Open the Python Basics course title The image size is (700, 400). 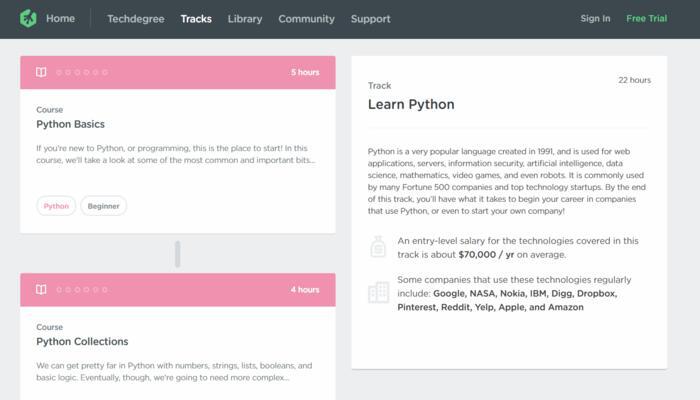[x=71, y=124]
